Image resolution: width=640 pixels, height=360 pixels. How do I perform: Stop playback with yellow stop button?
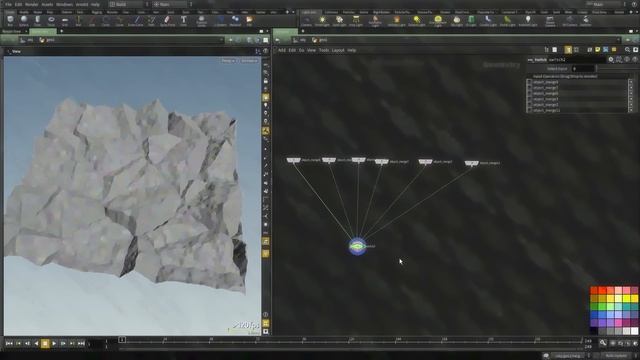pos(45,344)
